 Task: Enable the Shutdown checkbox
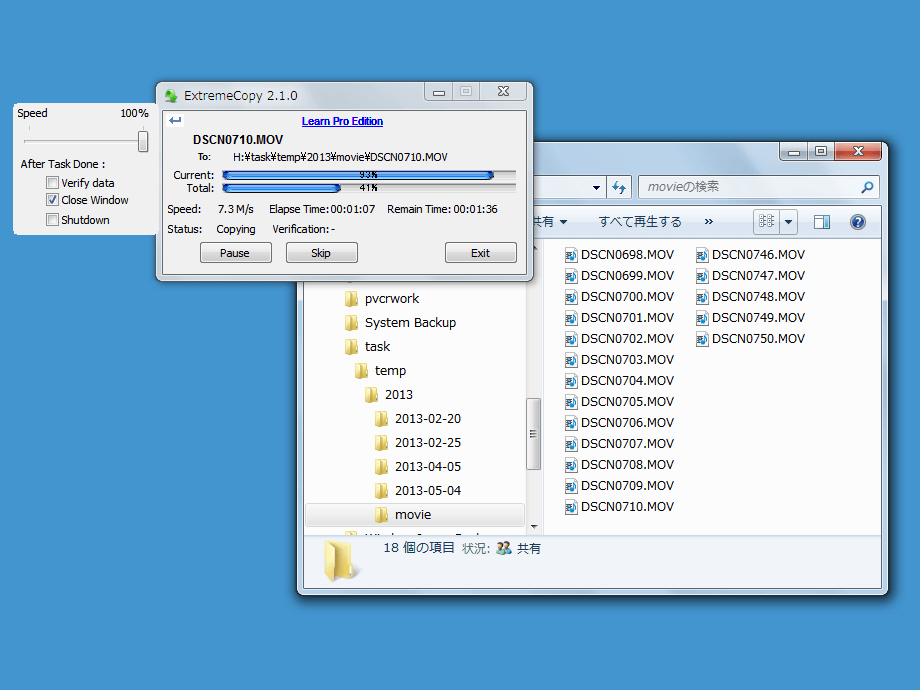coord(52,219)
